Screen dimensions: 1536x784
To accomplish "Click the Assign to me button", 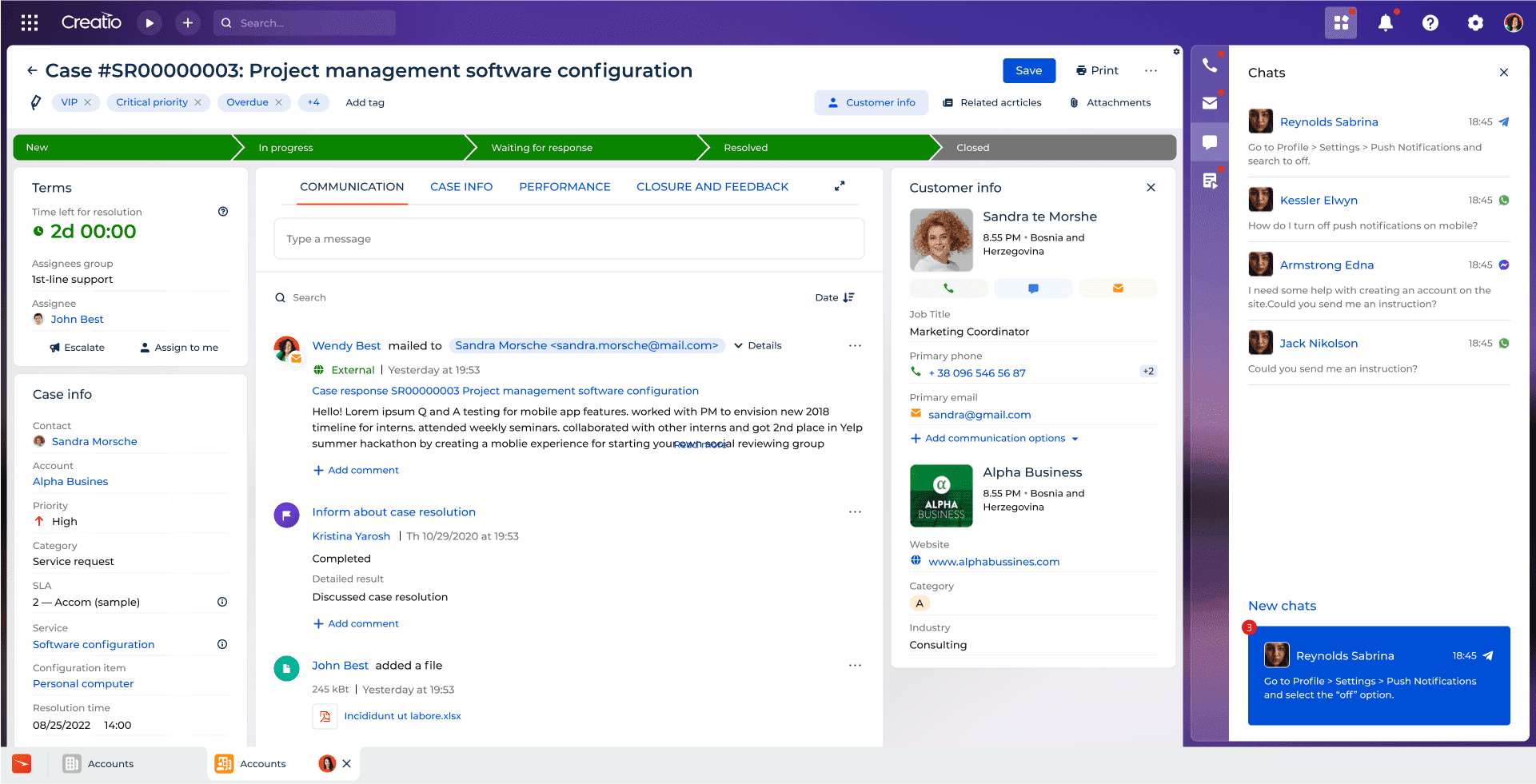I will 179,348.
